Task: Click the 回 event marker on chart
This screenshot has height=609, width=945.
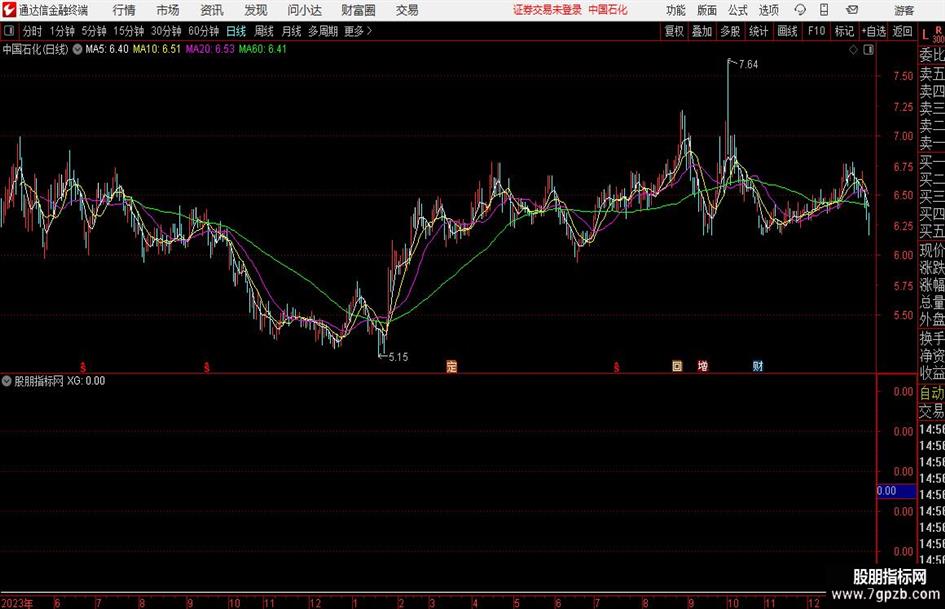Action: [677, 366]
